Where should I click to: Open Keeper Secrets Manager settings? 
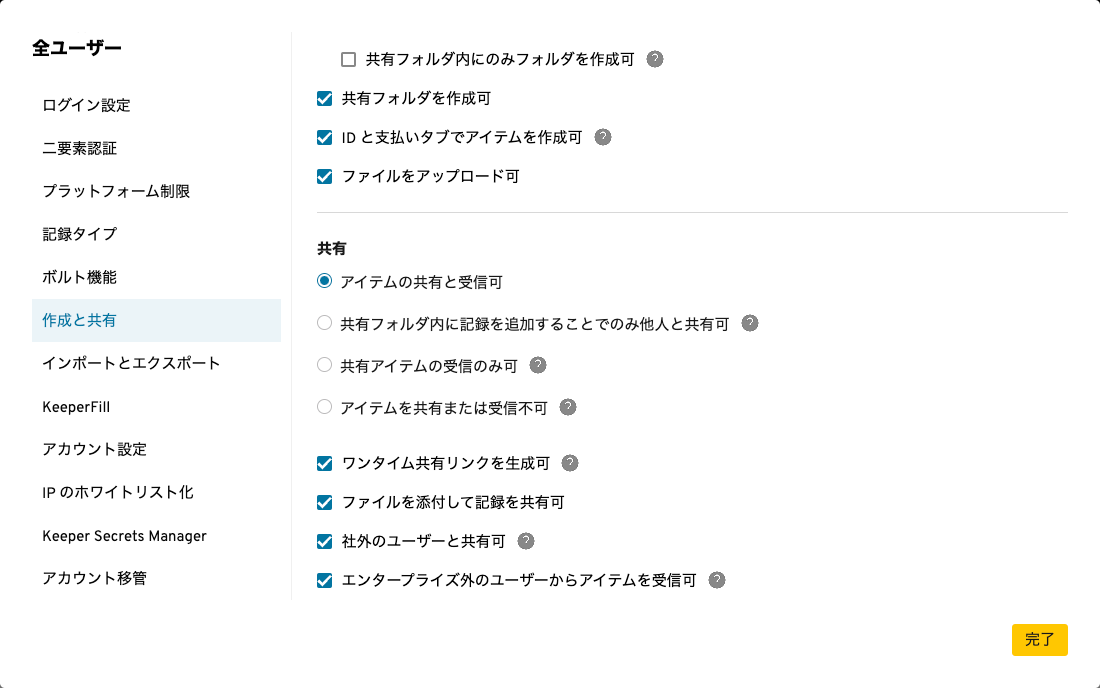tap(124, 536)
